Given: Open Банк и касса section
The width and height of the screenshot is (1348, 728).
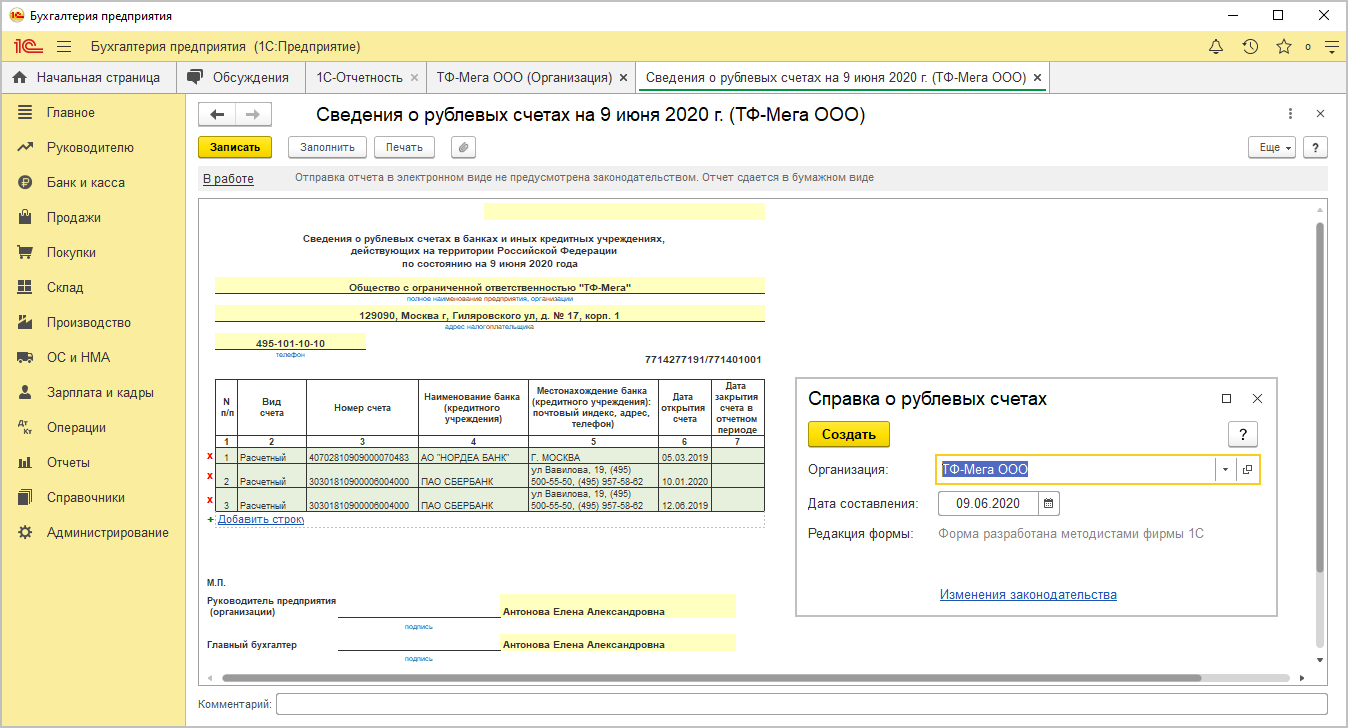Looking at the screenshot, I should point(85,183).
